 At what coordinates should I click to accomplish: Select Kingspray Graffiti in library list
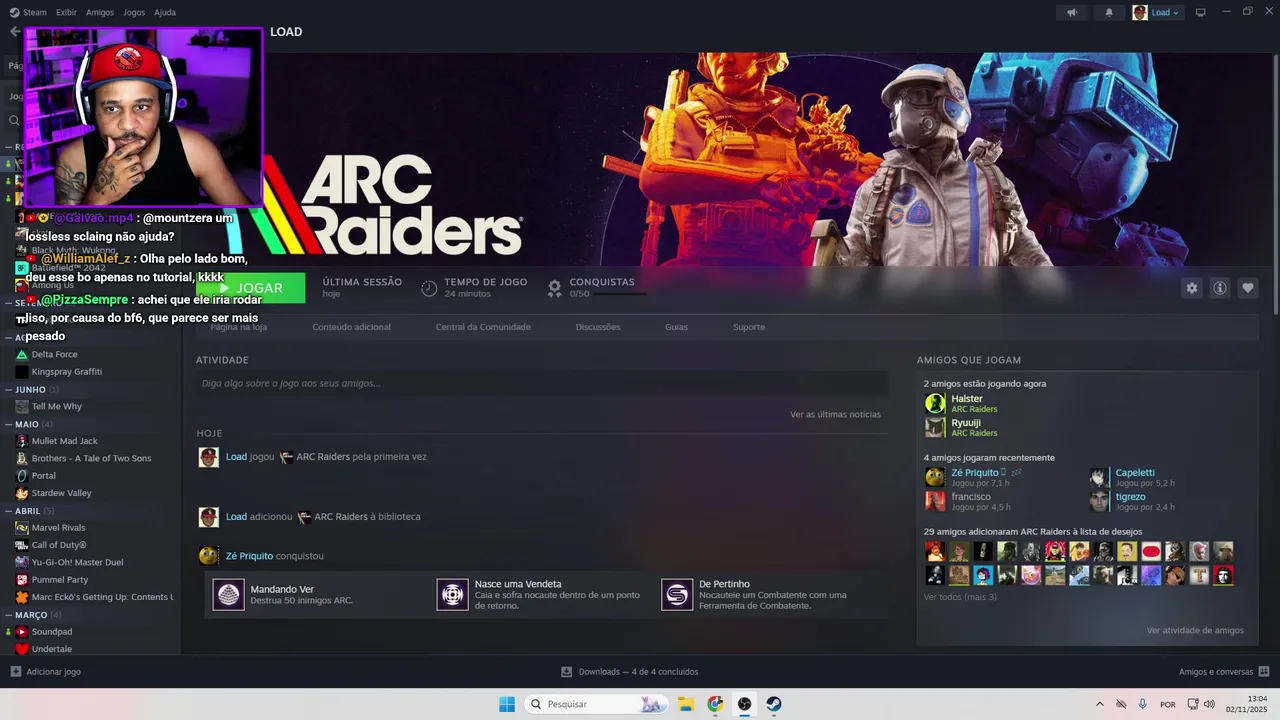click(x=66, y=372)
